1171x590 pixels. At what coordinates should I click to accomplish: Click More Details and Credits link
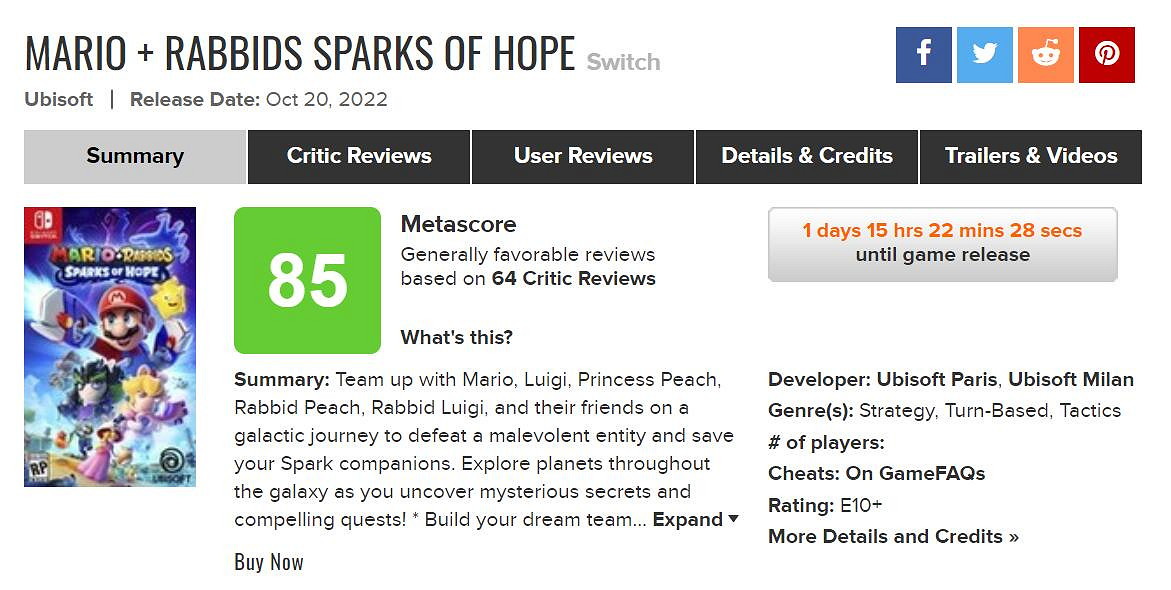tap(893, 537)
